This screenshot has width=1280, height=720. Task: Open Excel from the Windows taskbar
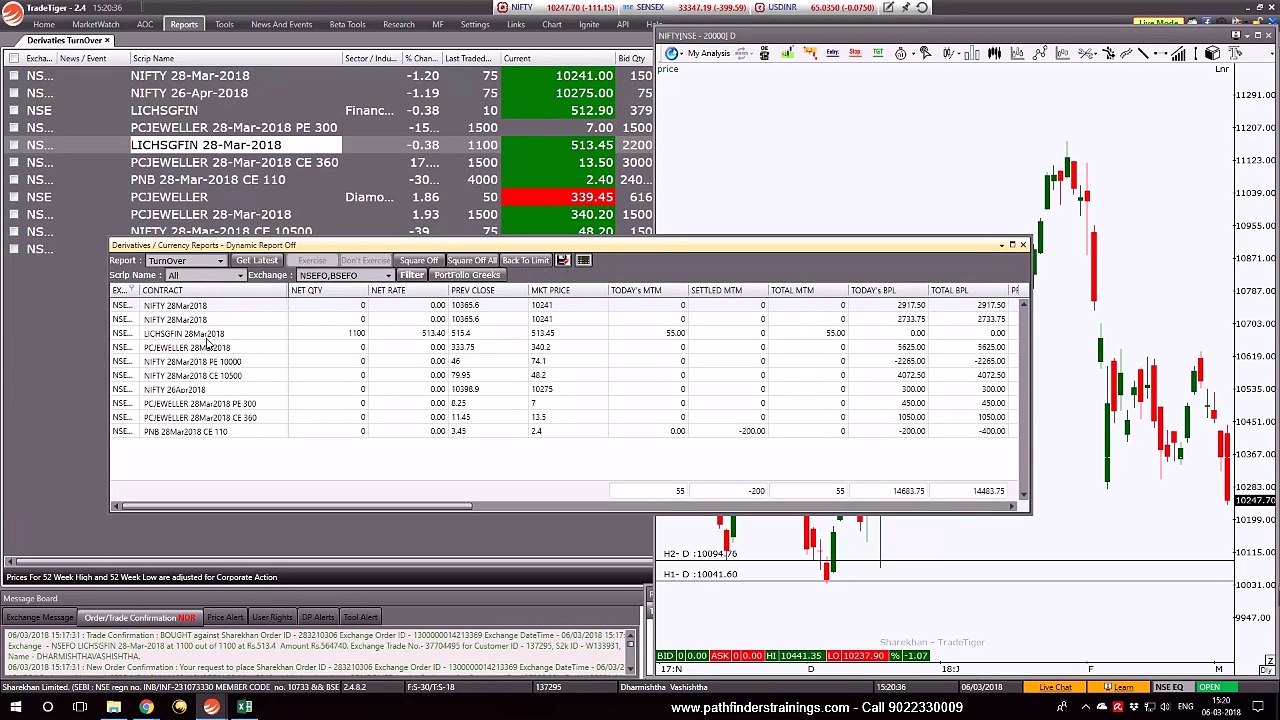coord(244,707)
